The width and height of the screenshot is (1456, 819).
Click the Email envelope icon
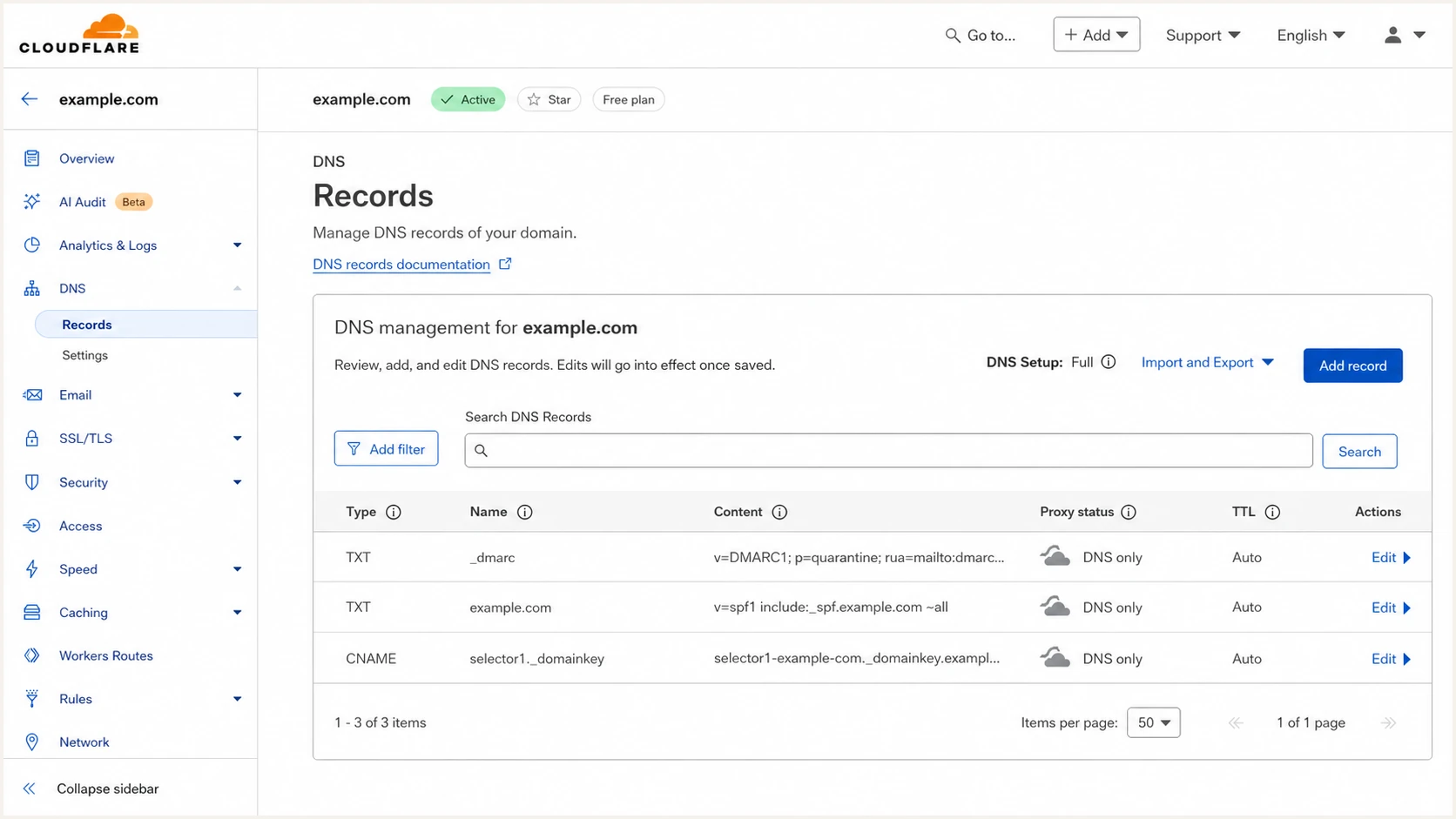[x=32, y=395]
